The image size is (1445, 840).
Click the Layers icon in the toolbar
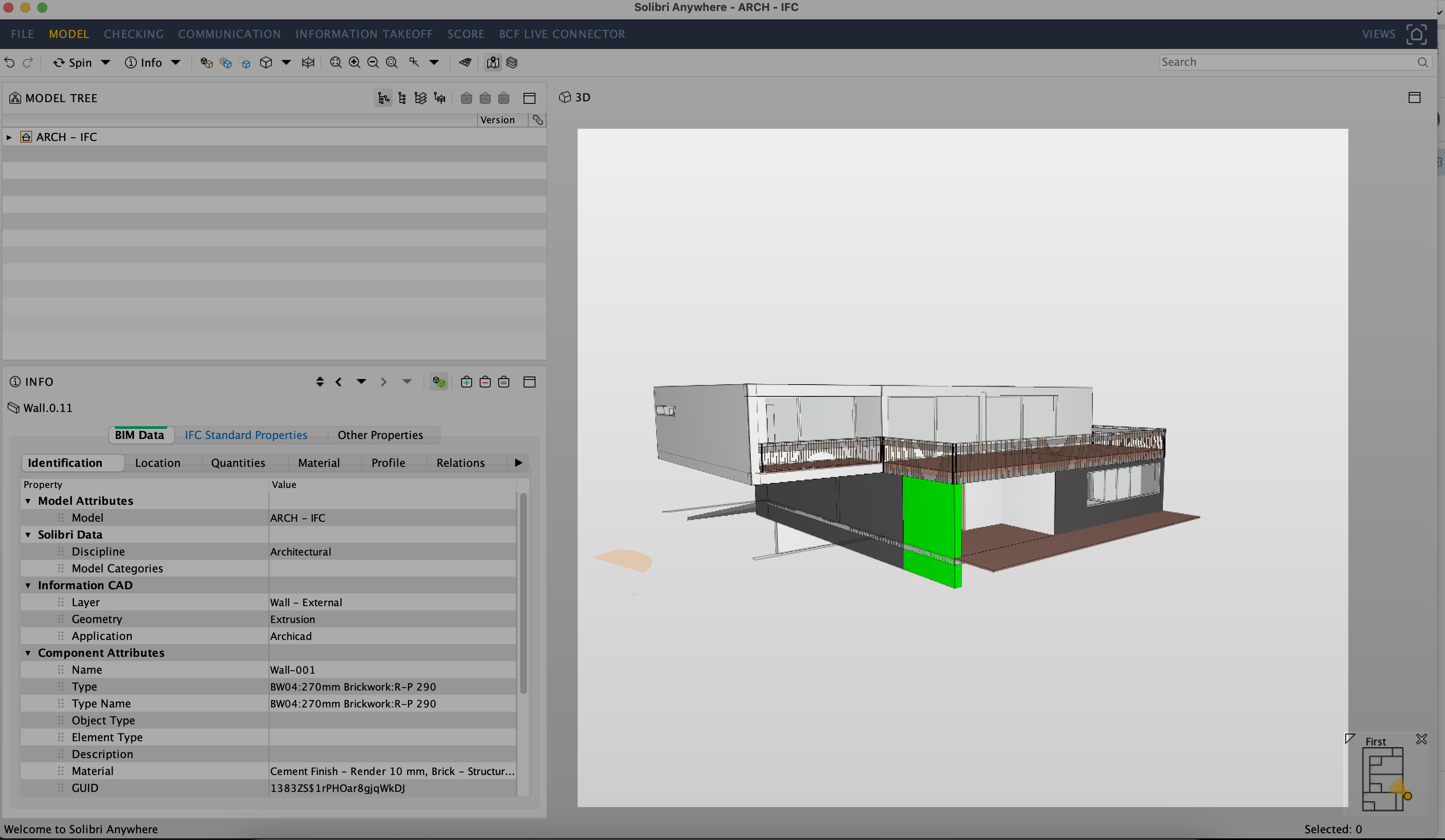coord(512,62)
